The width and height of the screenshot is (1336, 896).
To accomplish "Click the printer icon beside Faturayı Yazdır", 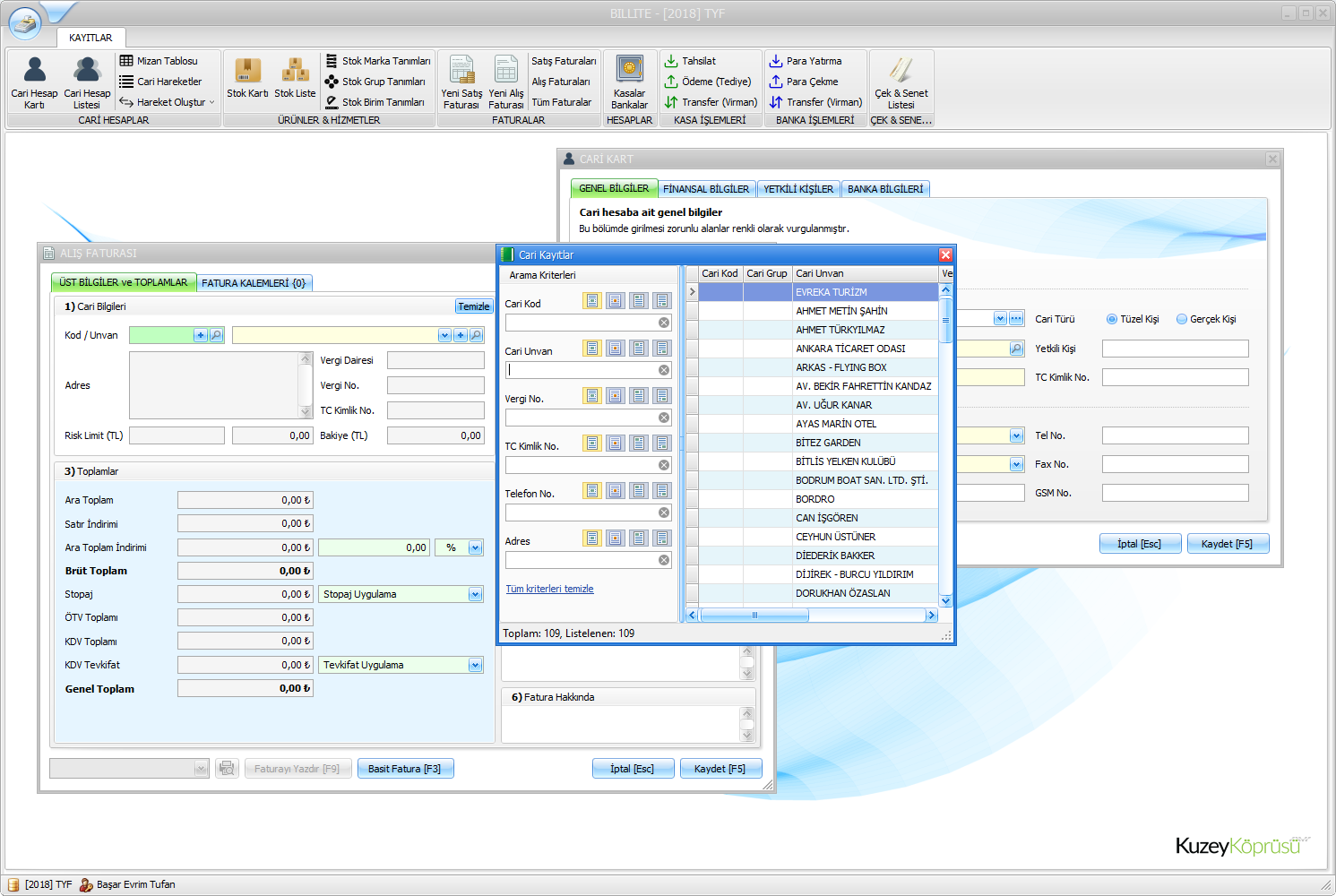I will coord(227,769).
